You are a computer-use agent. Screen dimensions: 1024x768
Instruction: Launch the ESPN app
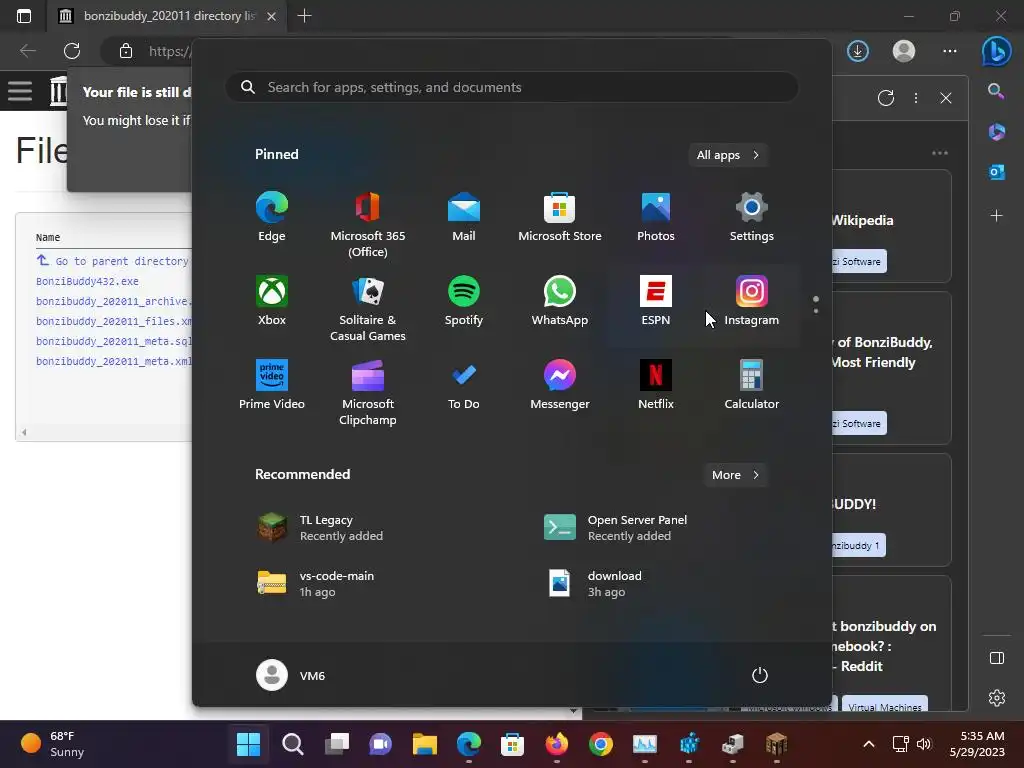tap(656, 301)
